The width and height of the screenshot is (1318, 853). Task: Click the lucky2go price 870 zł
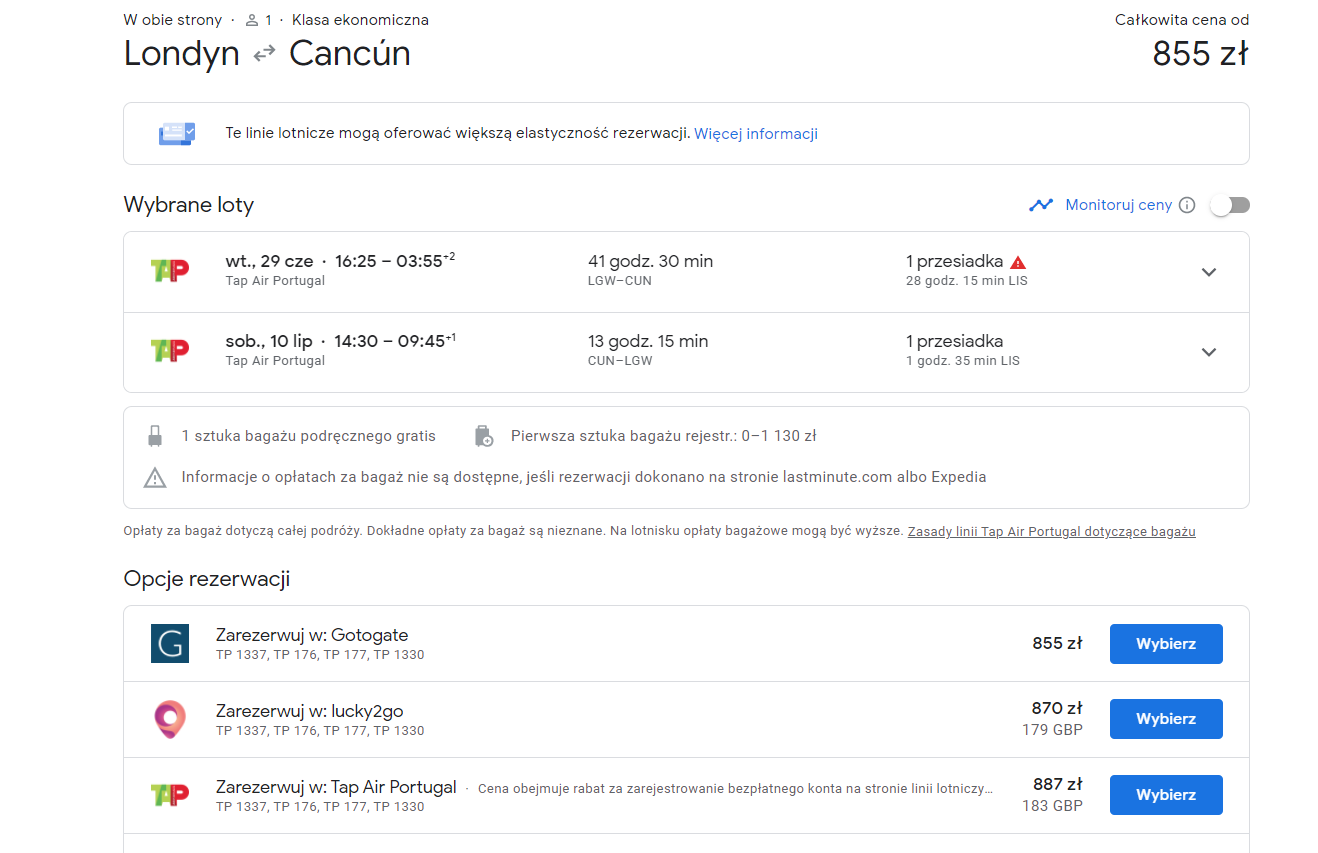[1057, 708]
